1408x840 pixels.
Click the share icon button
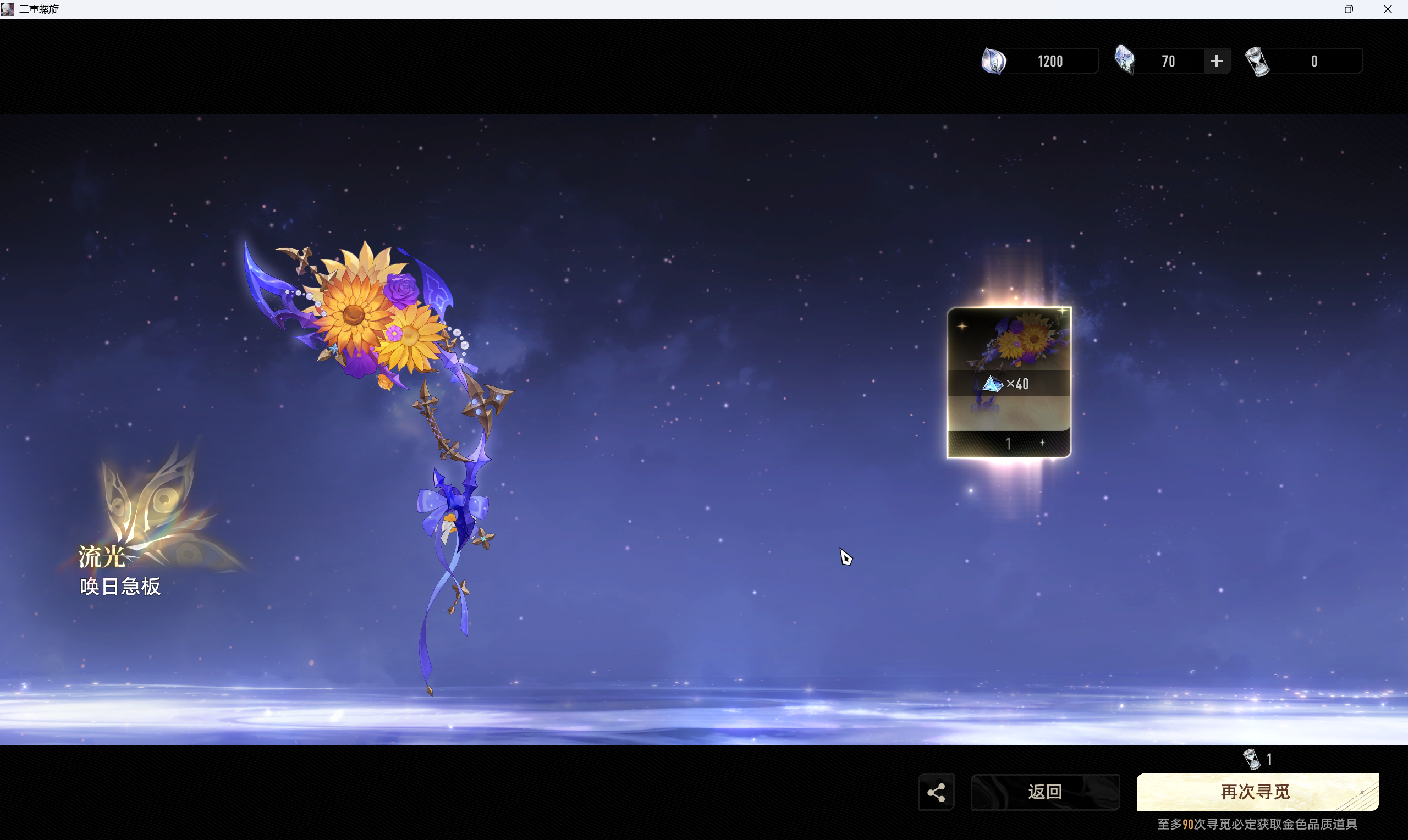pyautogui.click(x=936, y=792)
